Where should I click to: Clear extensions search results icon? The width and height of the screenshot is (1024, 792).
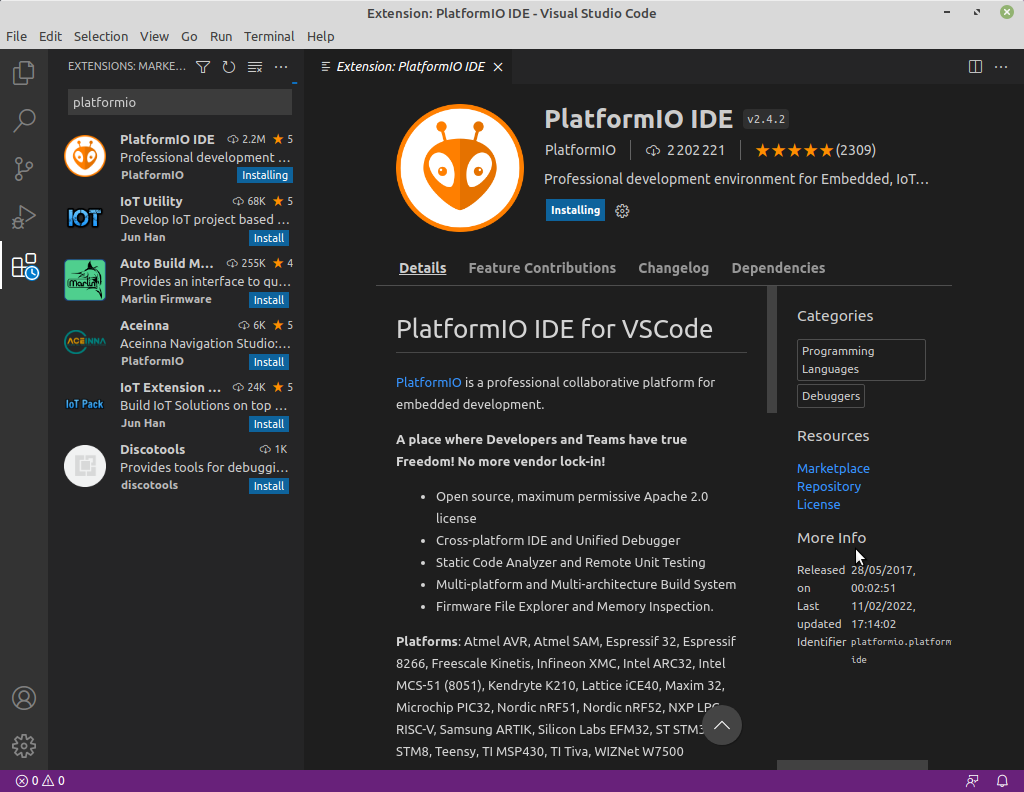click(255, 67)
